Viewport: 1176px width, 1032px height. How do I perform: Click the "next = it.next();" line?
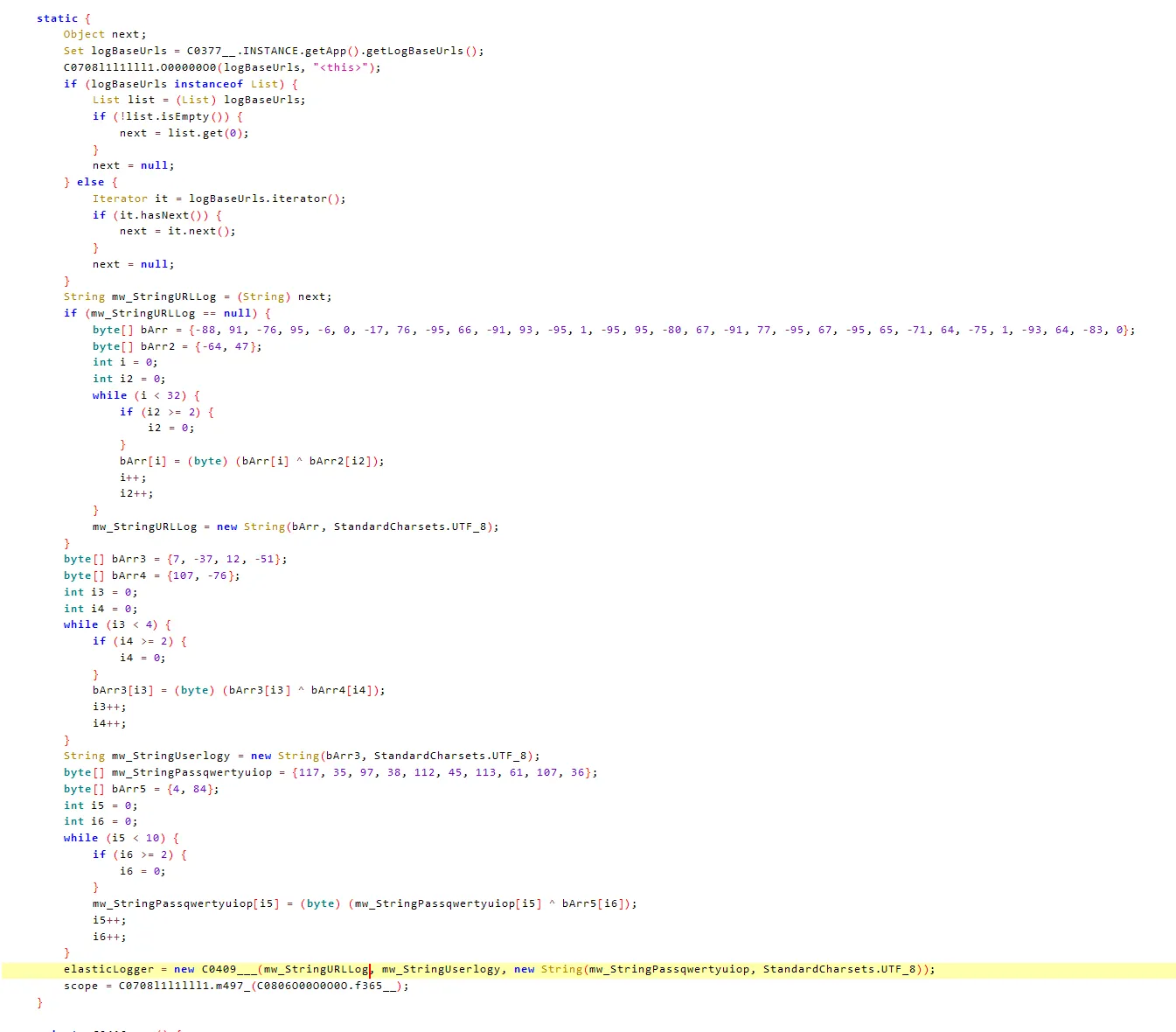point(177,231)
